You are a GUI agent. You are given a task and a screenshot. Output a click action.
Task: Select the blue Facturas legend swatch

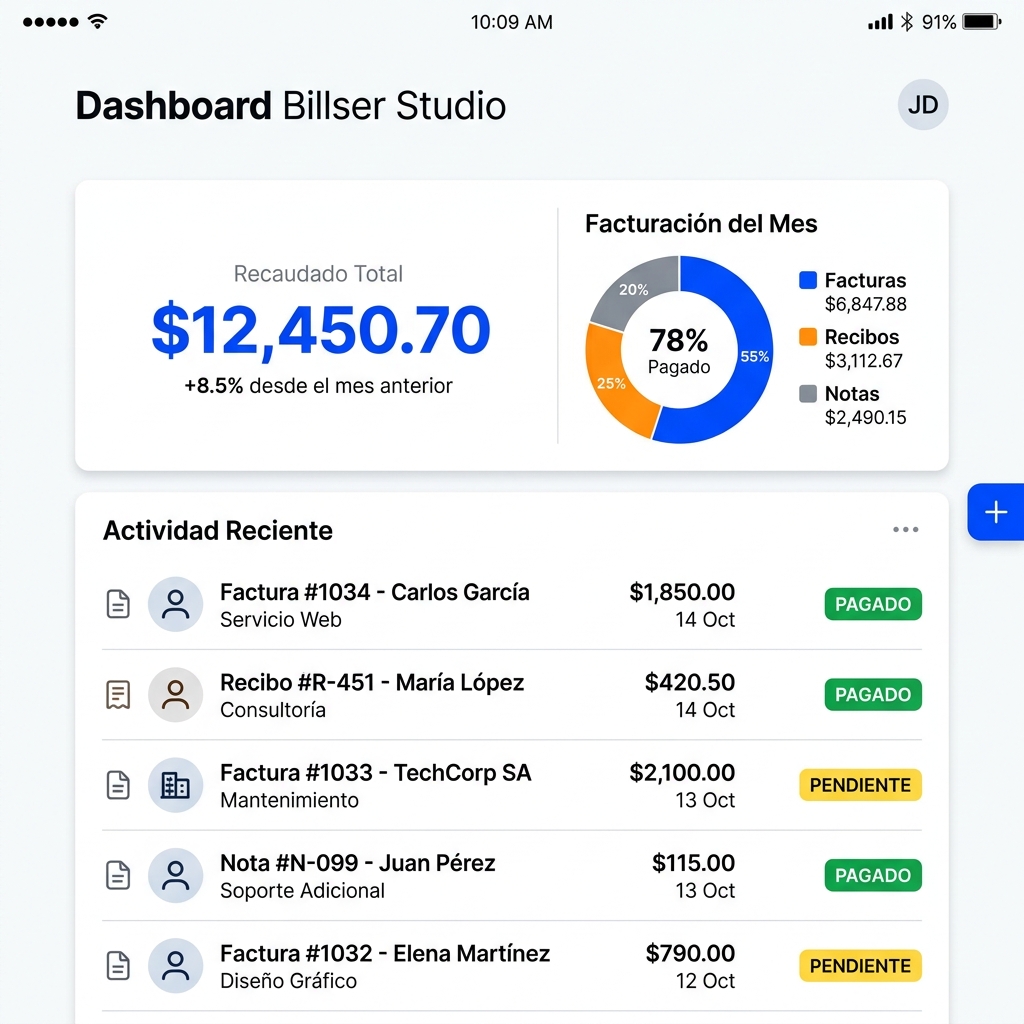(x=808, y=281)
